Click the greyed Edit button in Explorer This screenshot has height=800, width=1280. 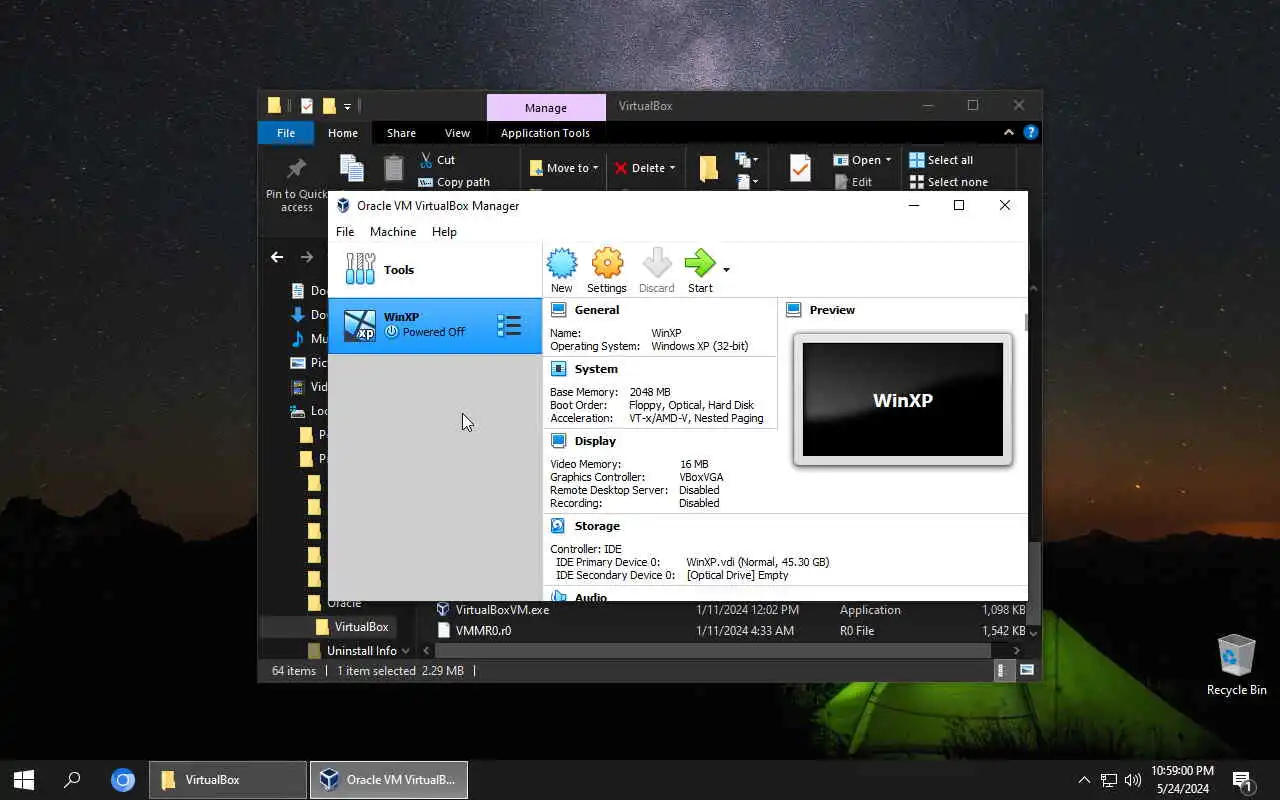pyautogui.click(x=853, y=182)
